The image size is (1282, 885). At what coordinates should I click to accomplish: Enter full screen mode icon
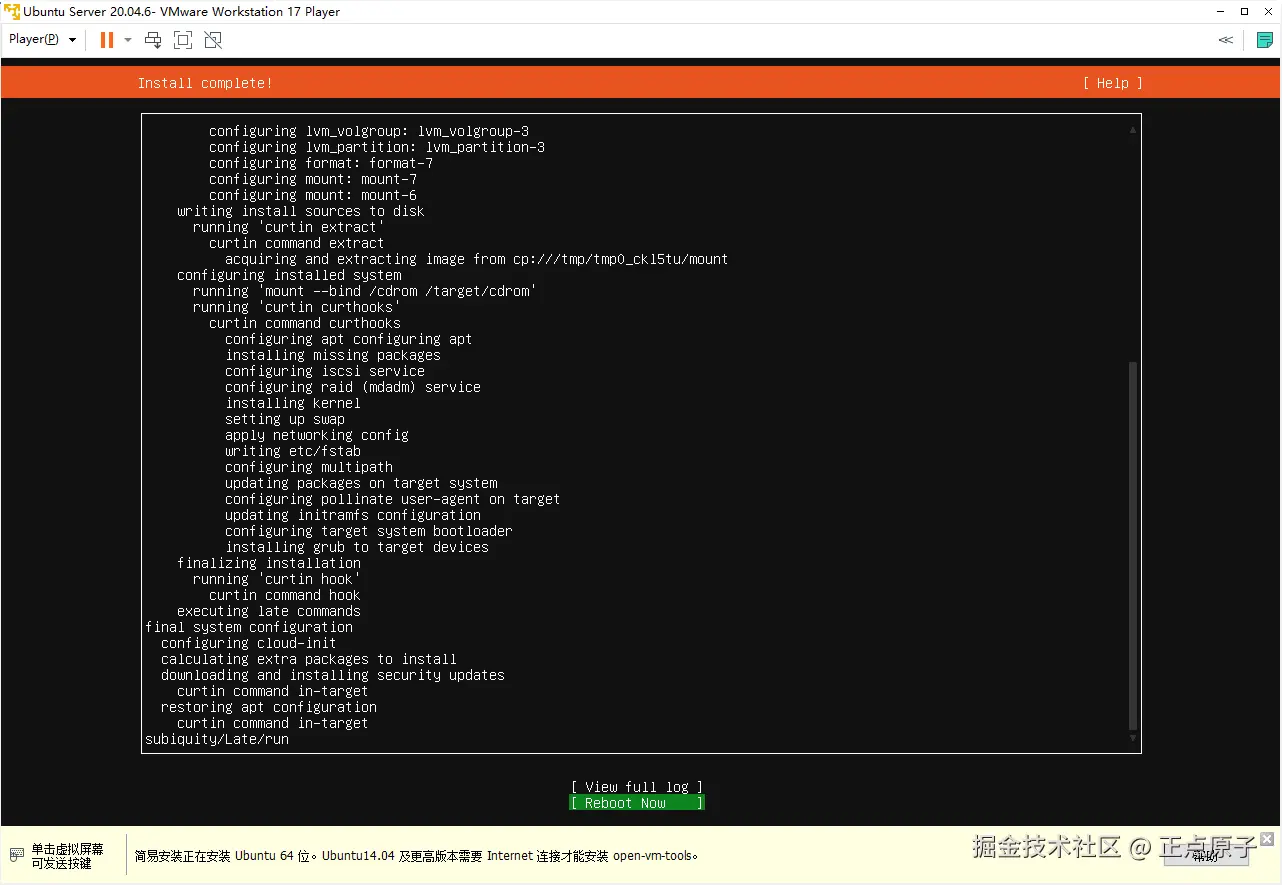[183, 40]
